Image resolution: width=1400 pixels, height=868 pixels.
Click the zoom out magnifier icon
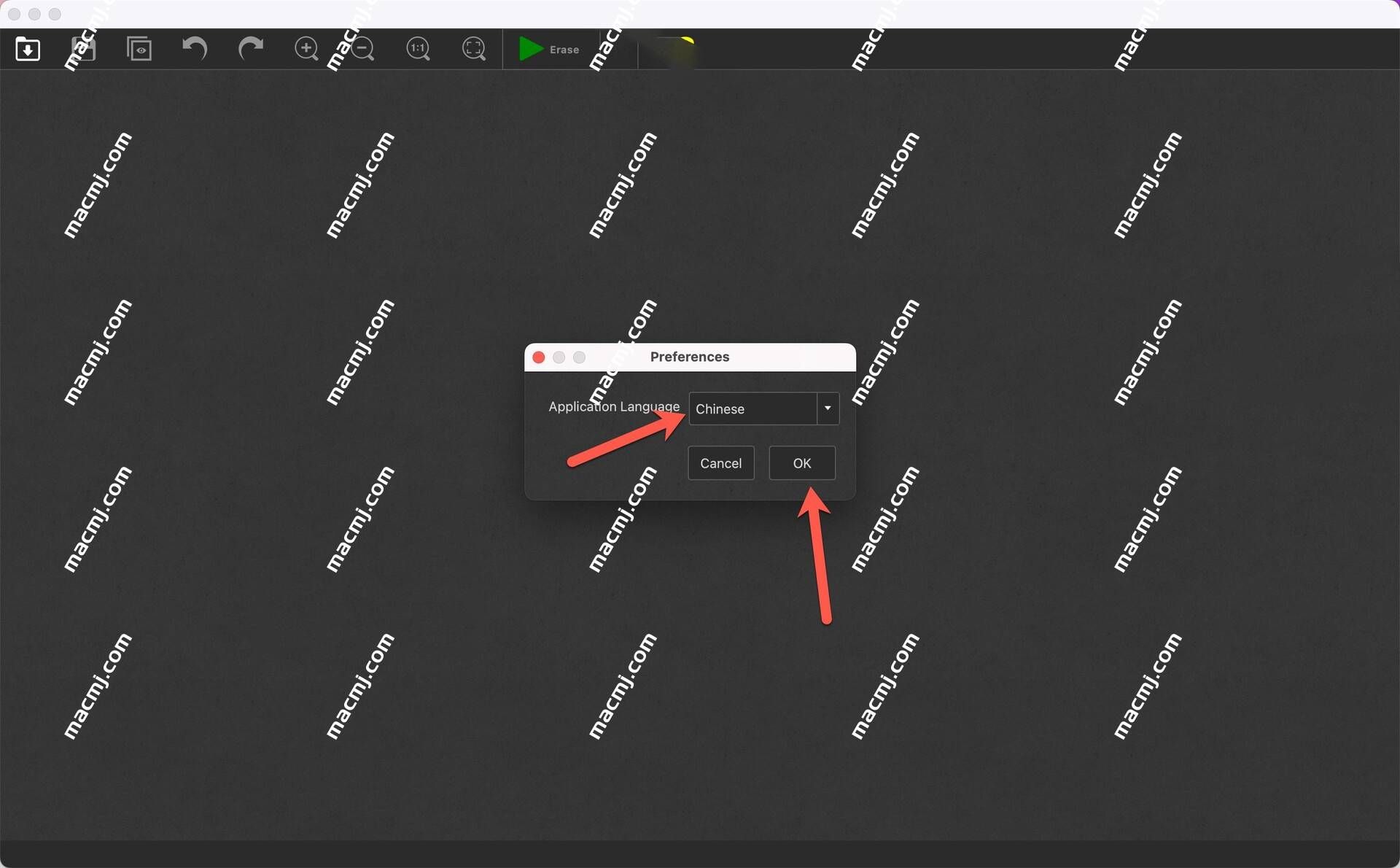(361, 48)
